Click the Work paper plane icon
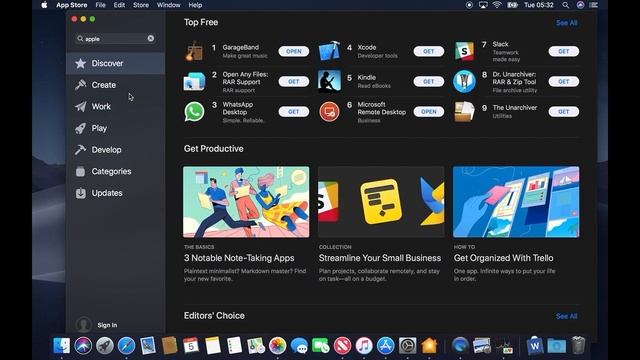The image size is (640, 360). [80, 107]
